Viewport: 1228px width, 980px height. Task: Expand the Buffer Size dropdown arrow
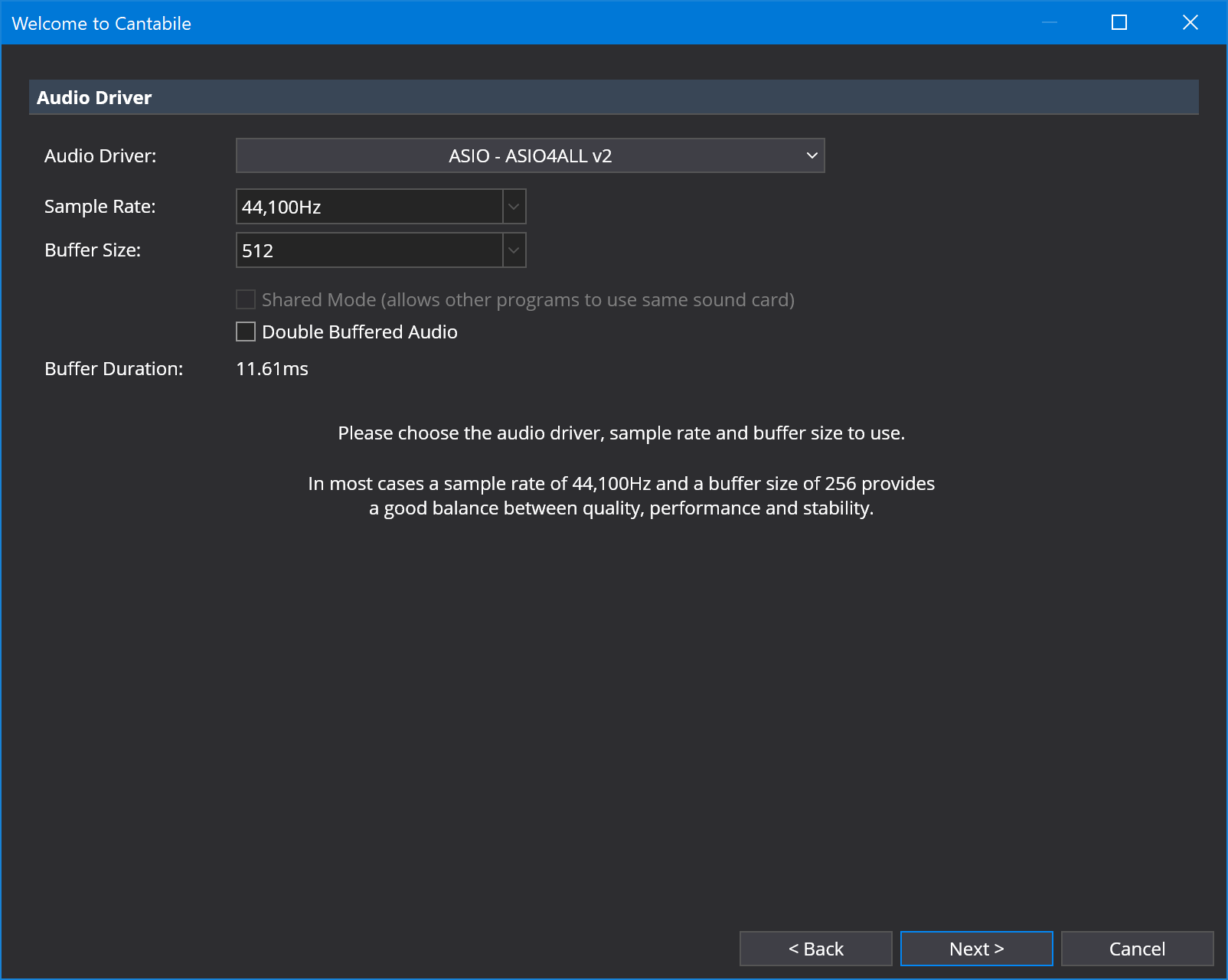(x=514, y=250)
